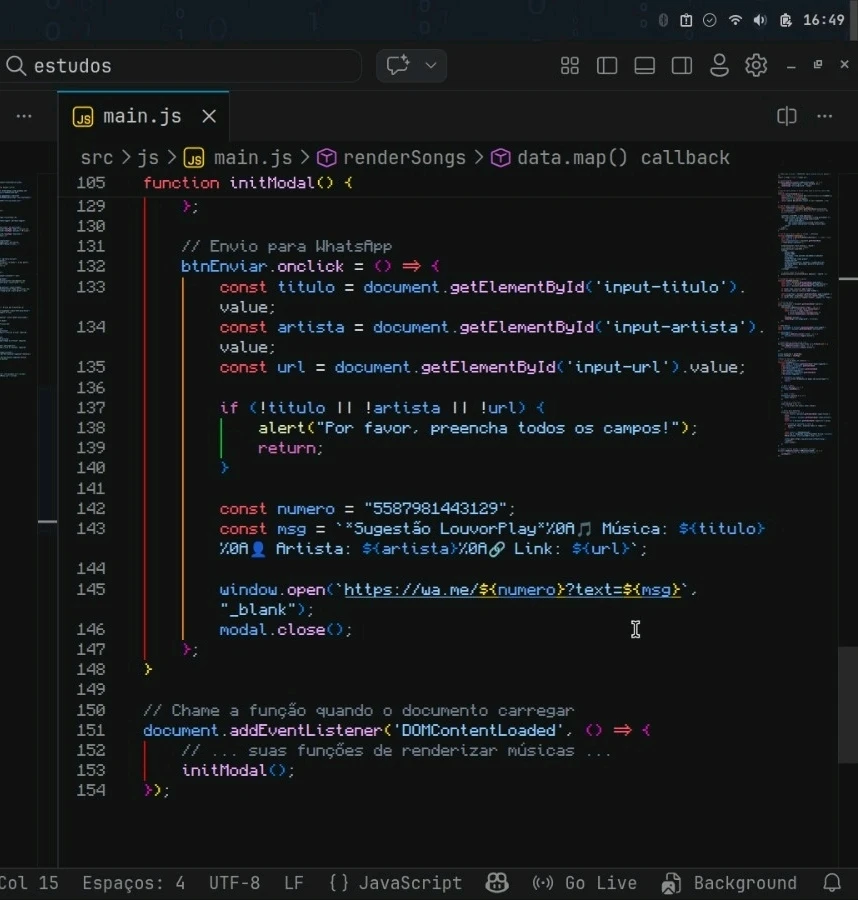Toggle the primary side bar visibility
The image size is (858, 900).
(x=607, y=66)
